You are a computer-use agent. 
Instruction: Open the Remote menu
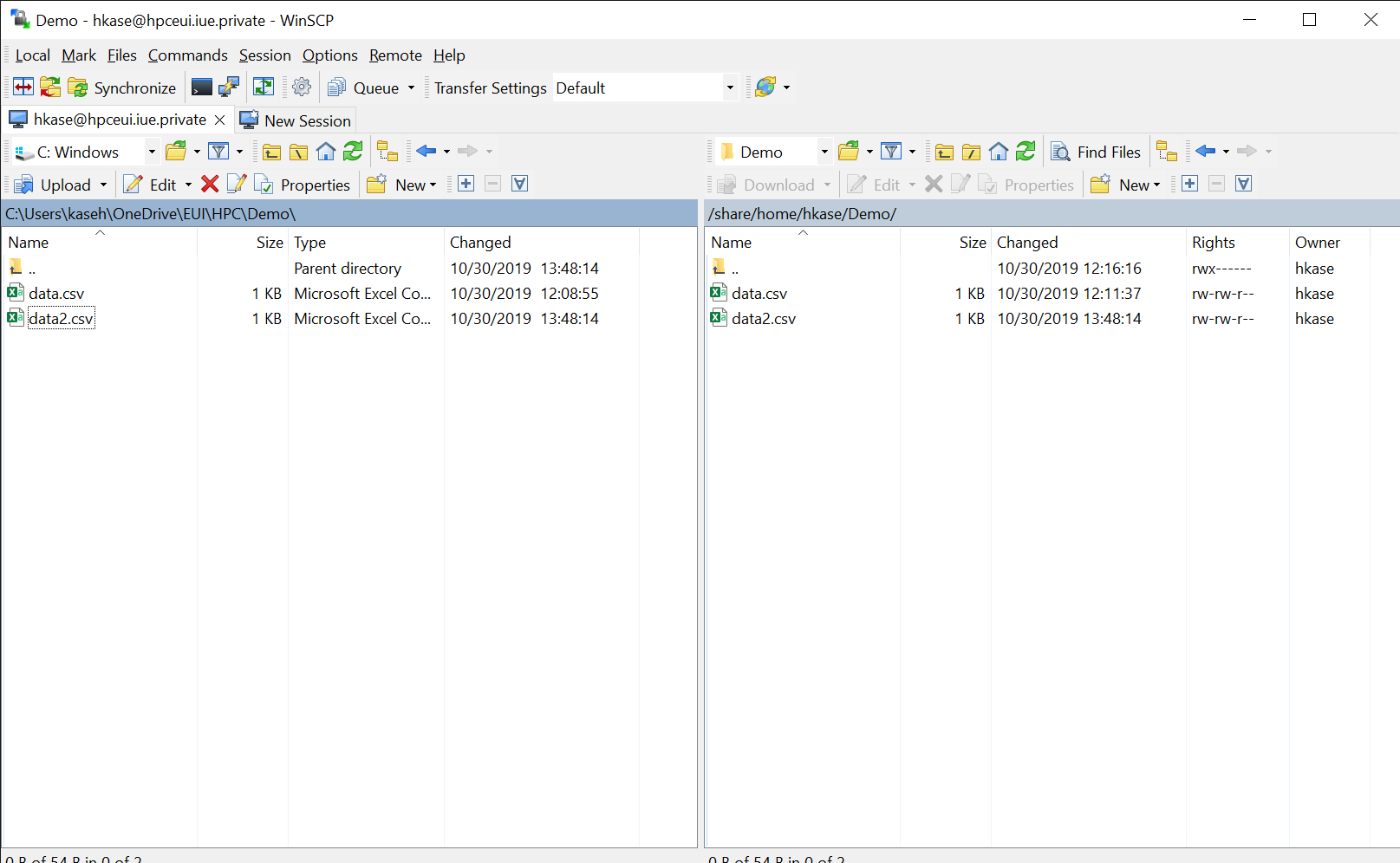pos(395,55)
